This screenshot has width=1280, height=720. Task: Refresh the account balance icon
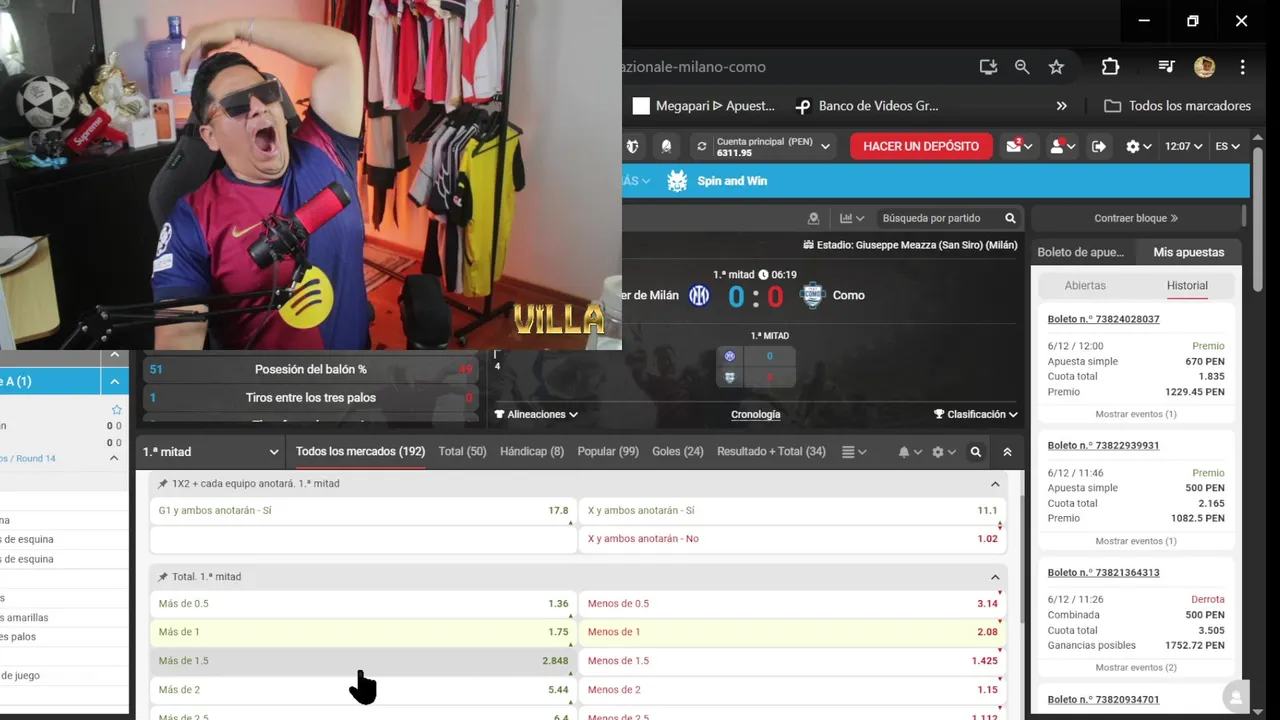(x=702, y=146)
